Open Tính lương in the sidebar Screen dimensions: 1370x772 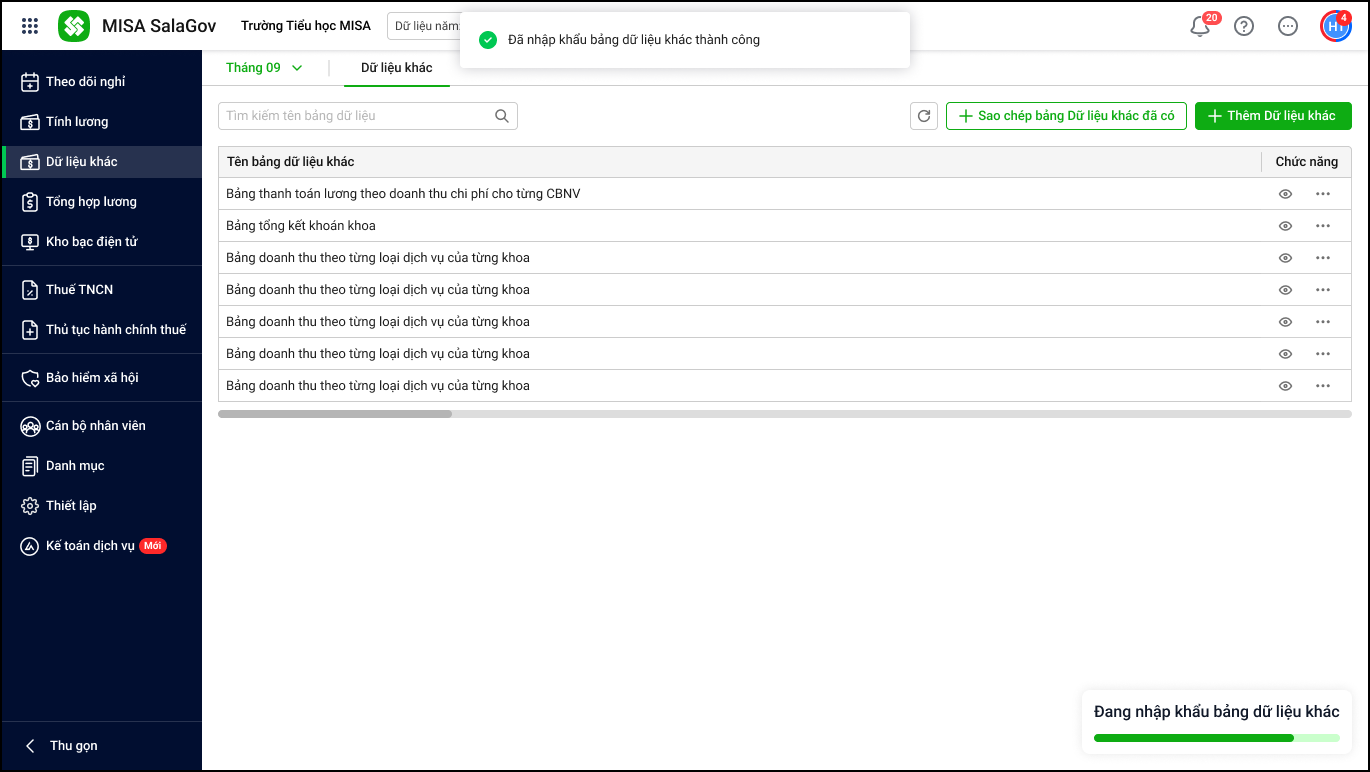(x=77, y=122)
